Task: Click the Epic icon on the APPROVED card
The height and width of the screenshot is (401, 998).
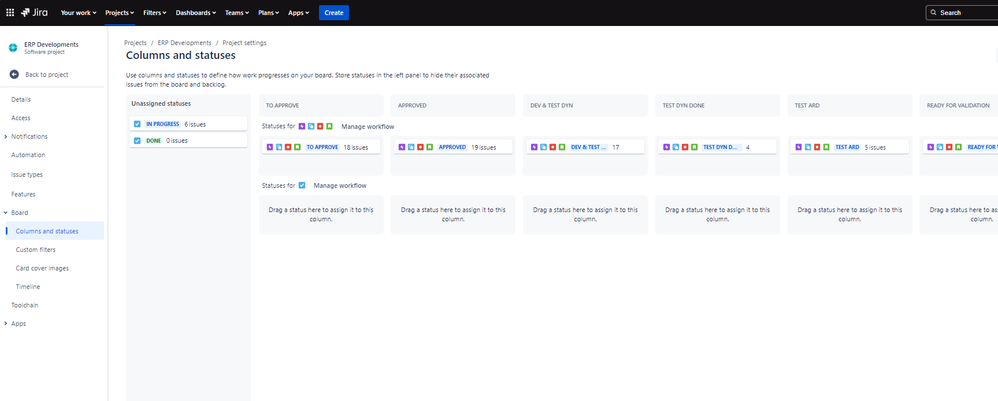Action: [402, 147]
